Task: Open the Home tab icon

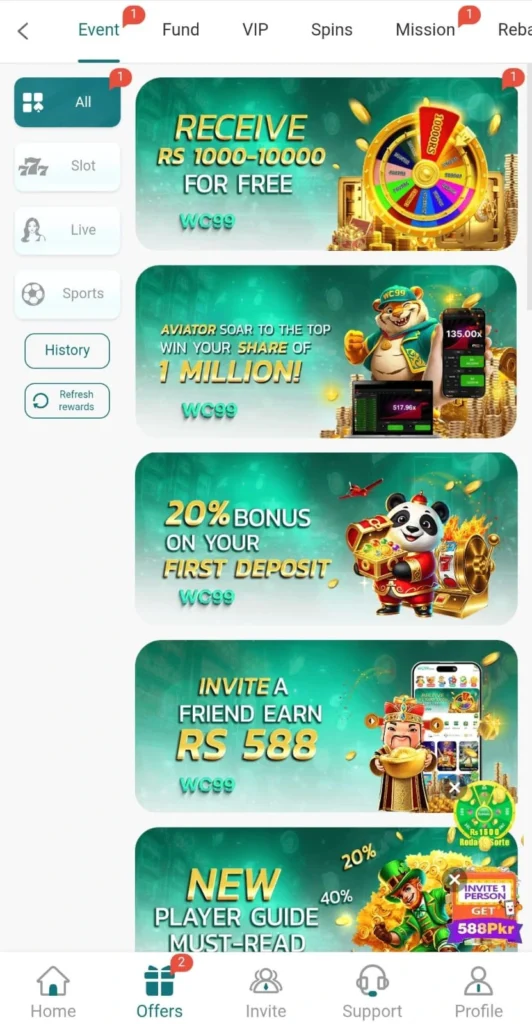Action: coord(53,982)
